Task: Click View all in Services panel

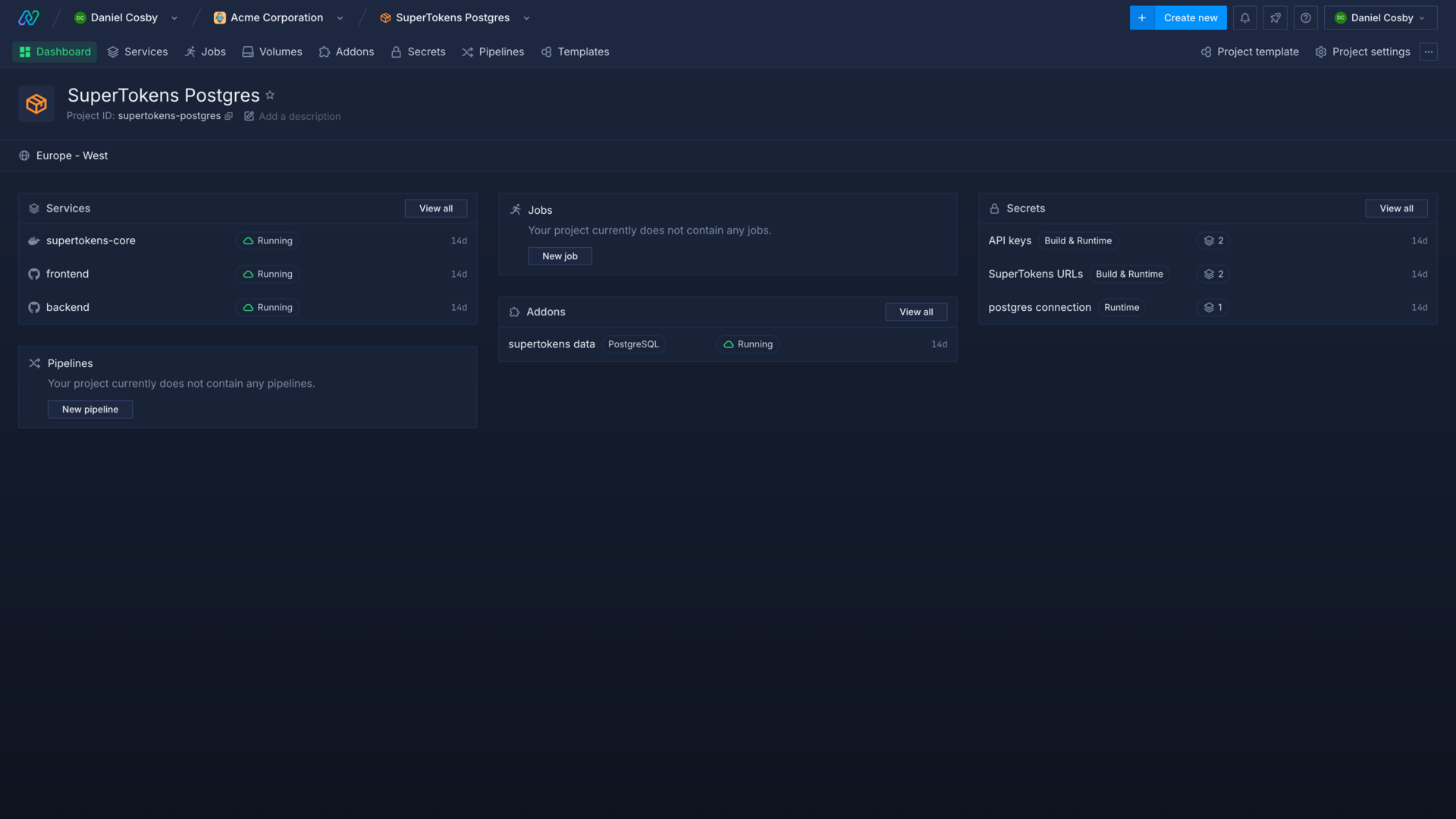Action: pos(436,209)
